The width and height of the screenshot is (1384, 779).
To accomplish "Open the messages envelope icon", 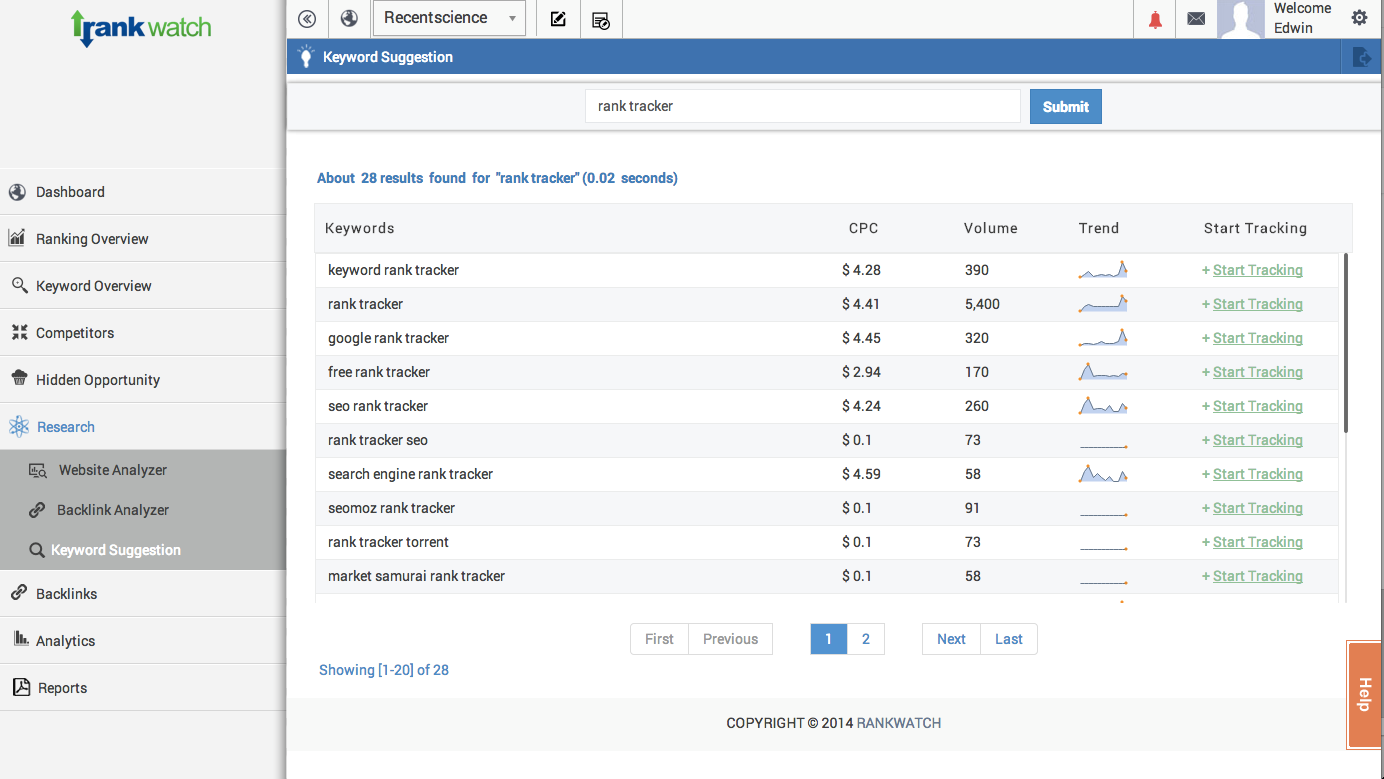I will tap(1196, 19).
